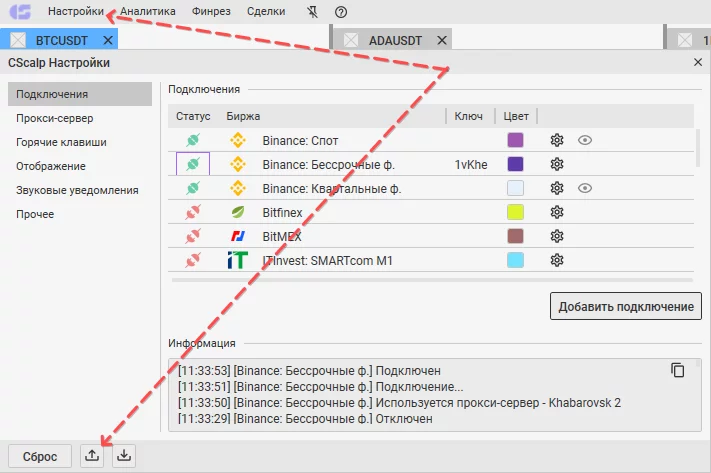Screen dimensions: 711x473
Task: Switch to the BTCUSDT tab
Action: (x=61, y=40)
